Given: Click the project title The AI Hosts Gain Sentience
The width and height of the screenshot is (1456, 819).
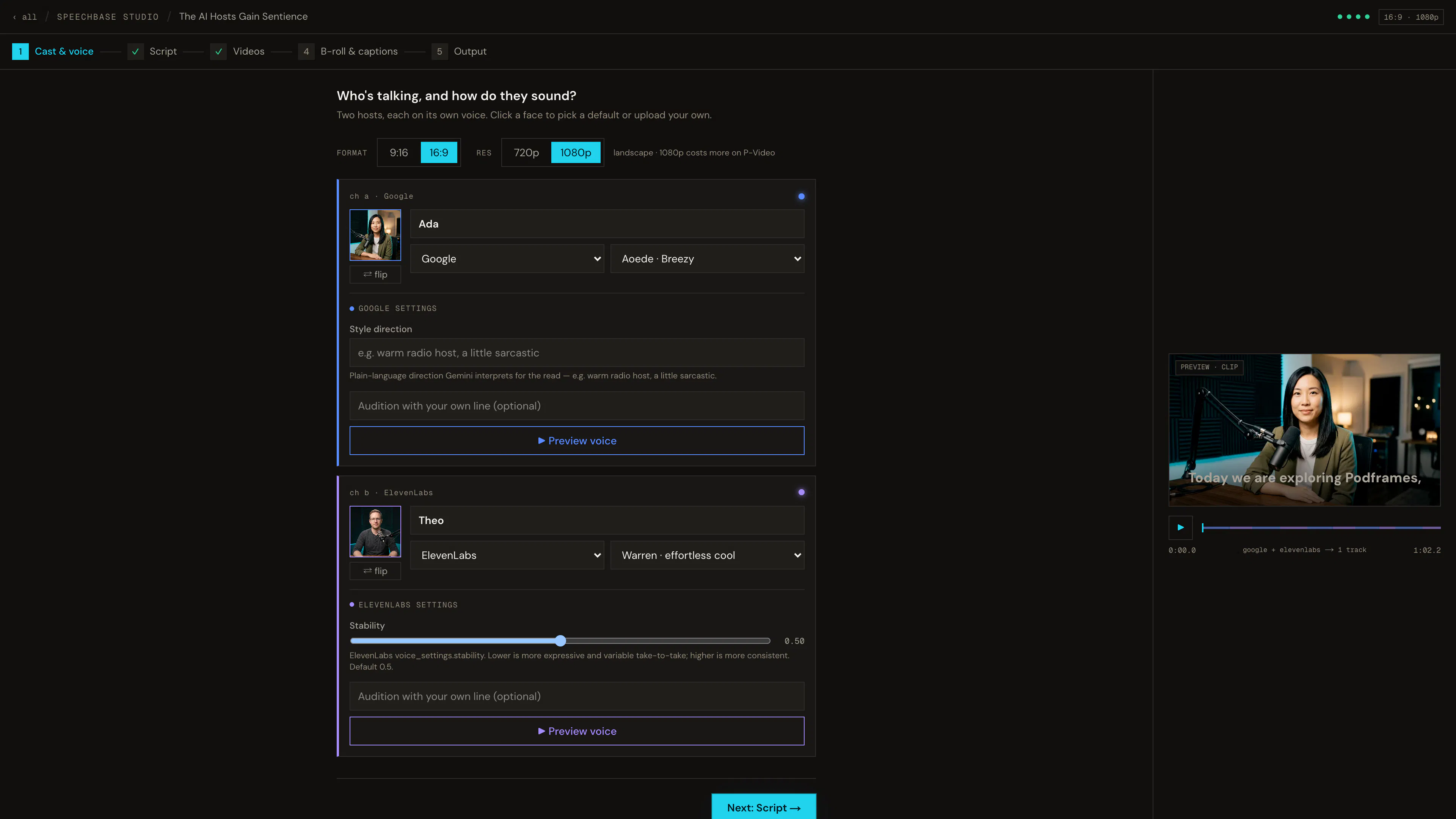Looking at the screenshot, I should click(243, 17).
